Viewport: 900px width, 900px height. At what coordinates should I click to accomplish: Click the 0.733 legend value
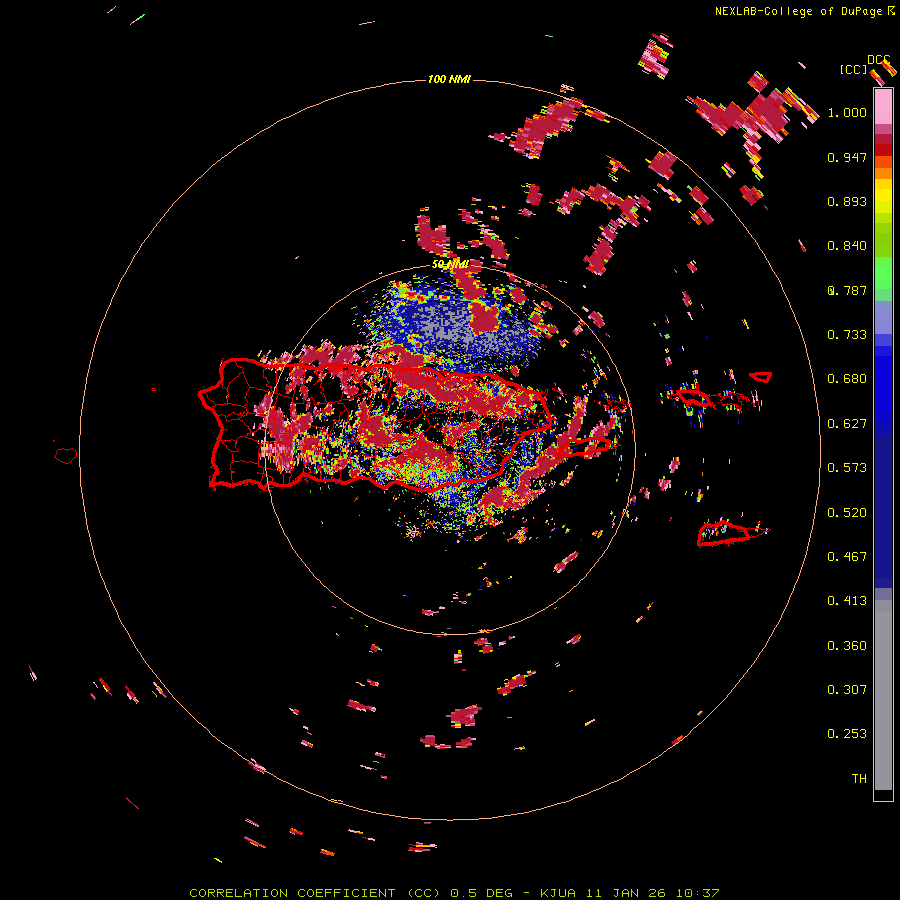(x=847, y=335)
